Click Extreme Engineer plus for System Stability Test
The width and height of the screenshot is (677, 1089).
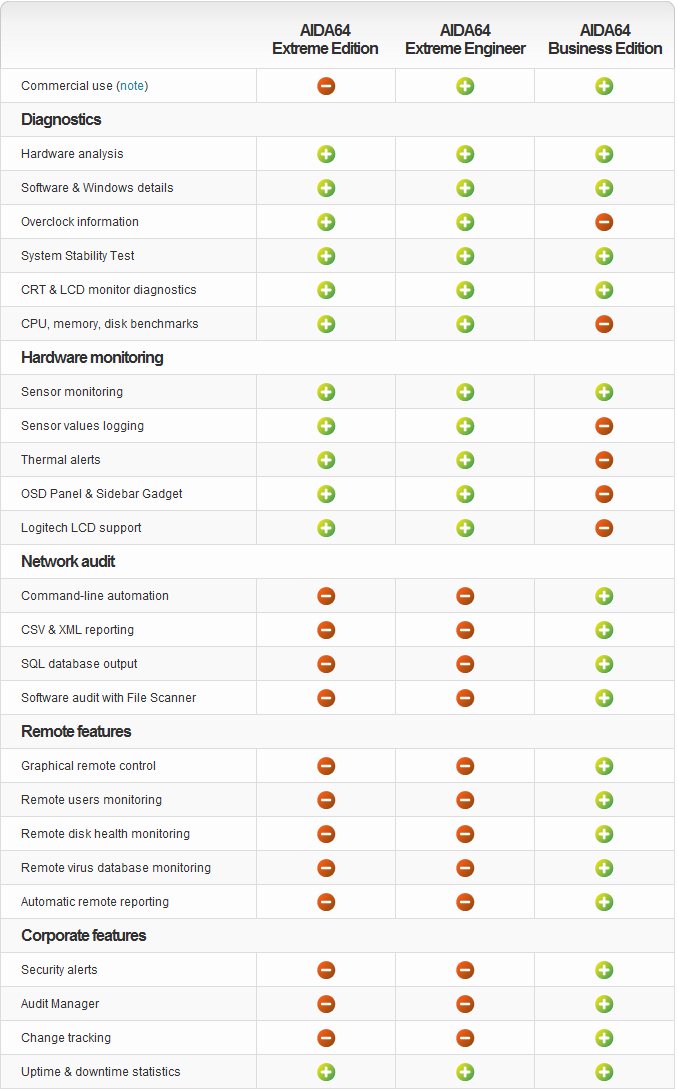(465, 256)
